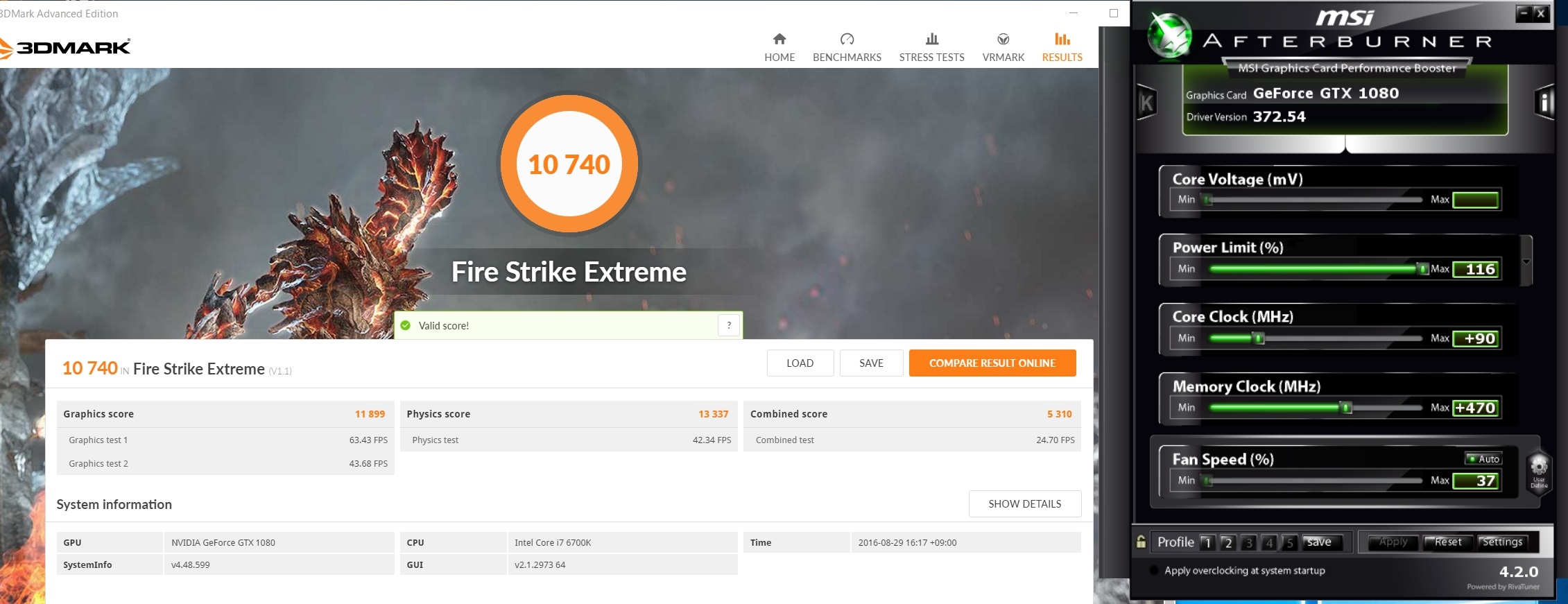This screenshot has height=604, width=1568.
Task: Select the Results tab
Action: [x=1062, y=47]
